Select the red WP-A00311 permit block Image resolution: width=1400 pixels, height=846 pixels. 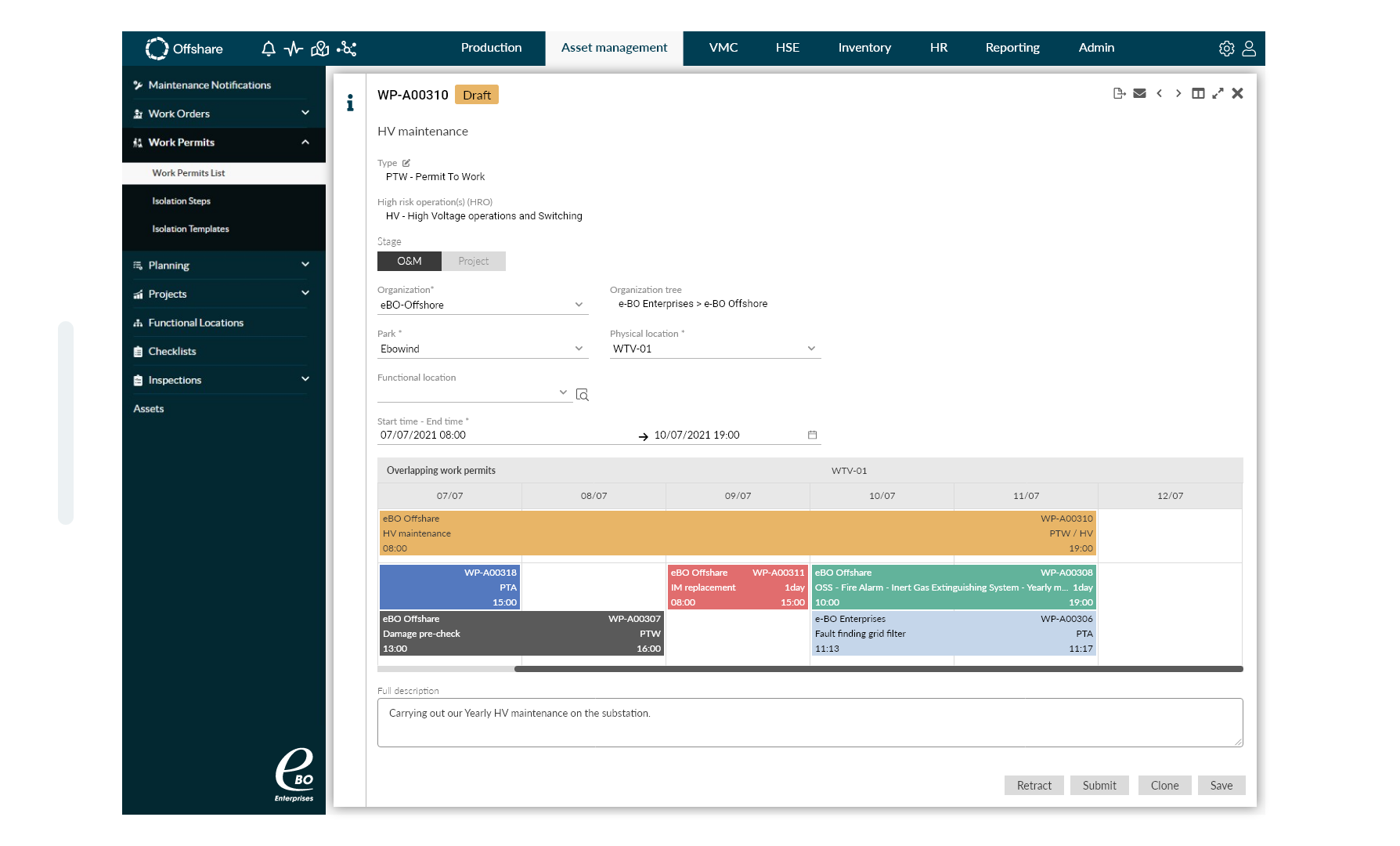tap(737, 587)
